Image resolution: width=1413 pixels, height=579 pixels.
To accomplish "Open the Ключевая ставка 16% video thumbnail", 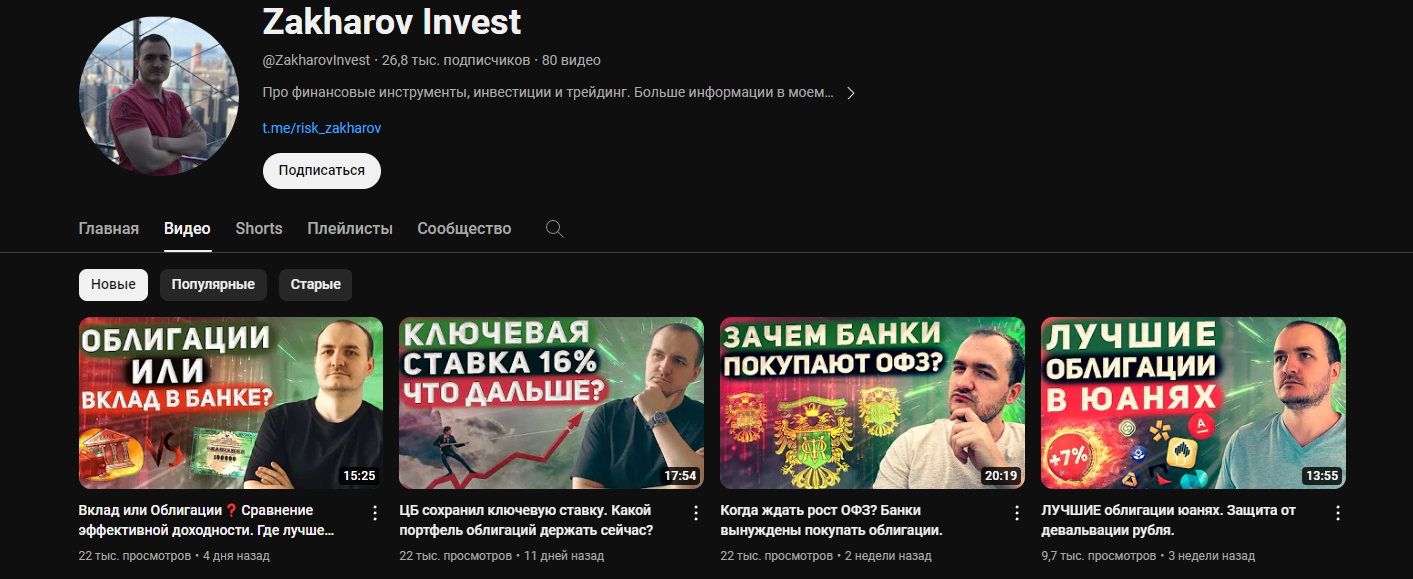I will 551,403.
